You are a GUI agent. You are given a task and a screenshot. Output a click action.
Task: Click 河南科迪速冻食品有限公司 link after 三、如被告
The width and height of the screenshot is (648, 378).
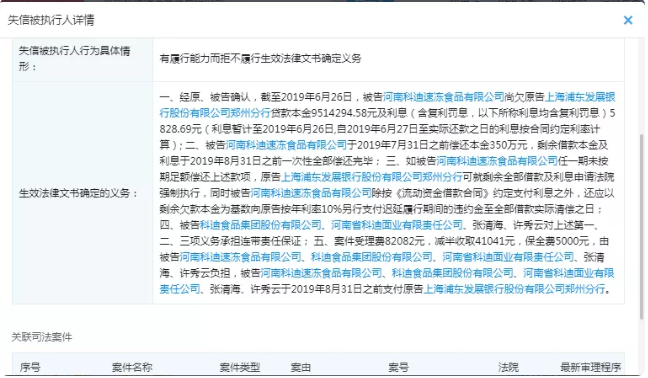tap(497, 161)
